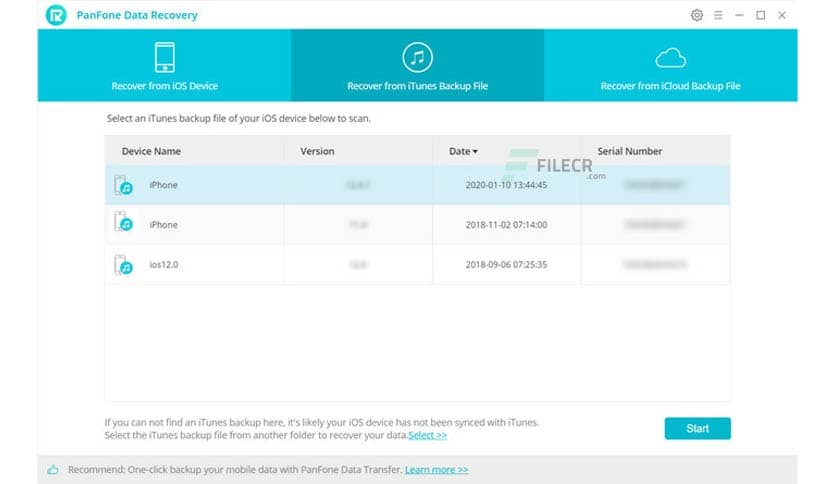Image resolution: width=836 pixels, height=484 pixels.
Task: Maximize the PanFone window
Action: [x=761, y=15]
